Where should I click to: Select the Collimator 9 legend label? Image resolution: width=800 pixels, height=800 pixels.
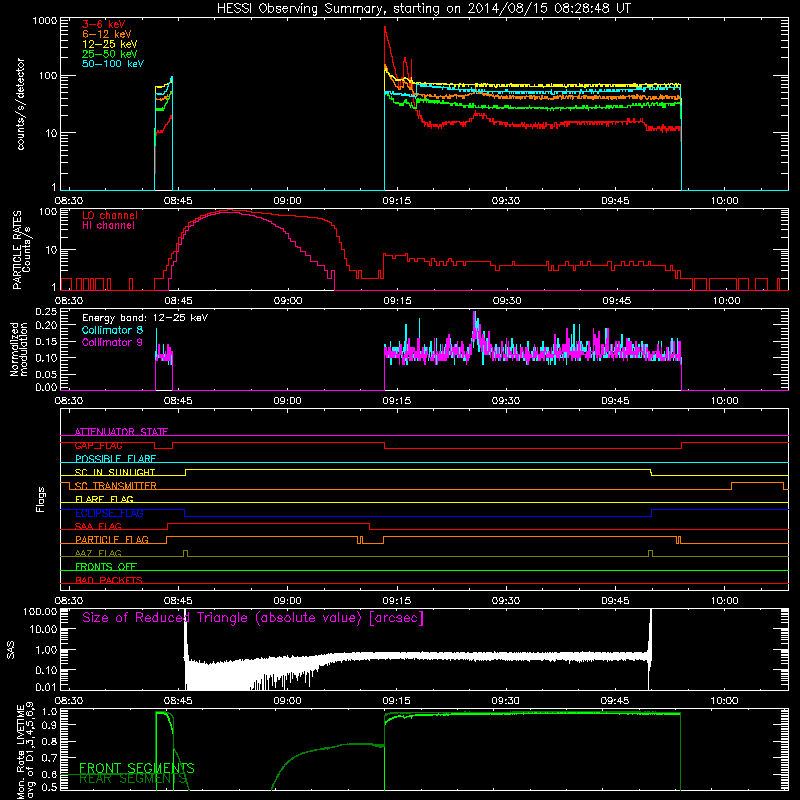coord(112,342)
